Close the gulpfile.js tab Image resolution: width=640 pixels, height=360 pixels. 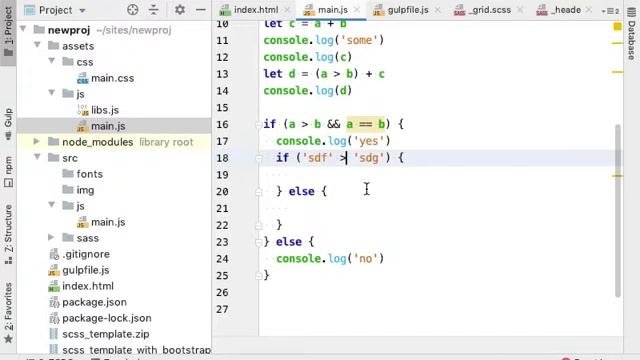click(x=438, y=10)
